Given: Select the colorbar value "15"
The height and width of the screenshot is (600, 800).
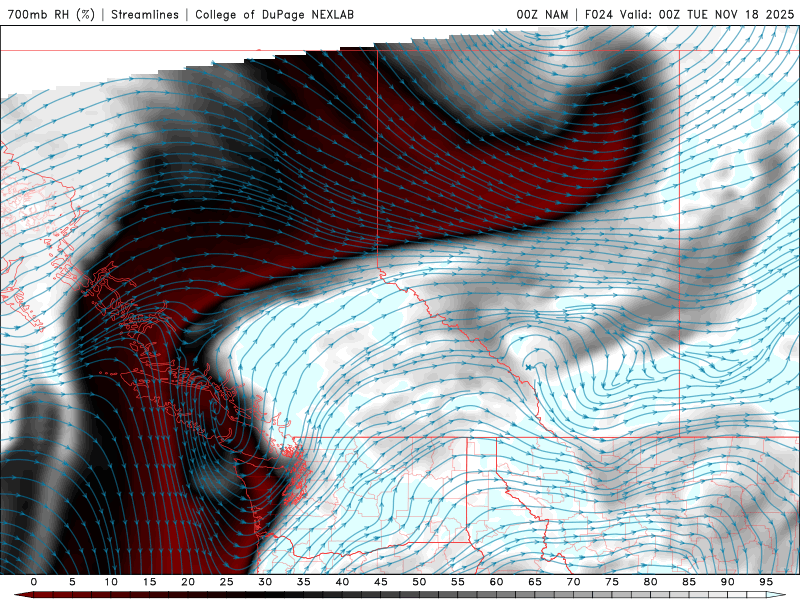Looking at the screenshot, I should click(x=149, y=582).
